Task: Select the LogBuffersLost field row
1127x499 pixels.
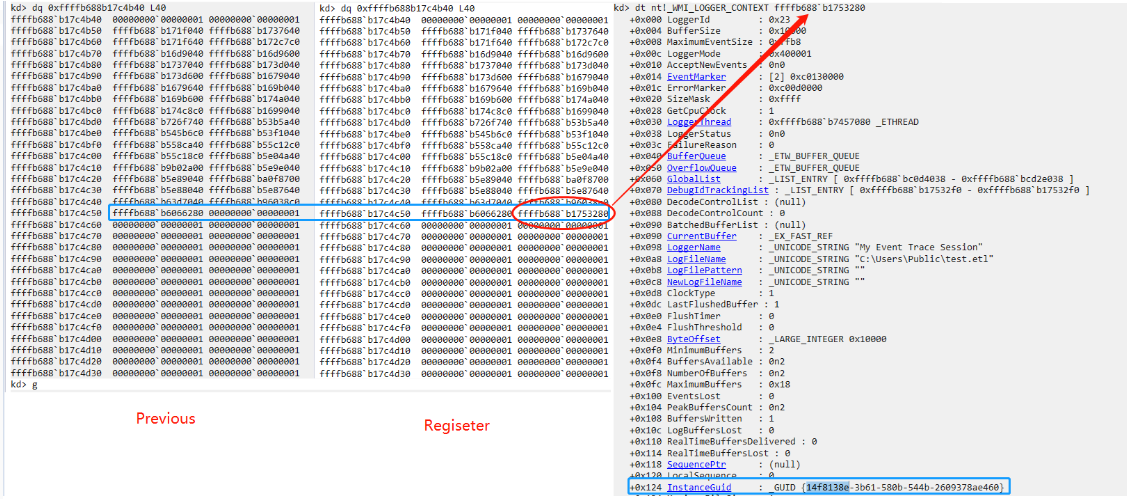Action: click(702, 431)
